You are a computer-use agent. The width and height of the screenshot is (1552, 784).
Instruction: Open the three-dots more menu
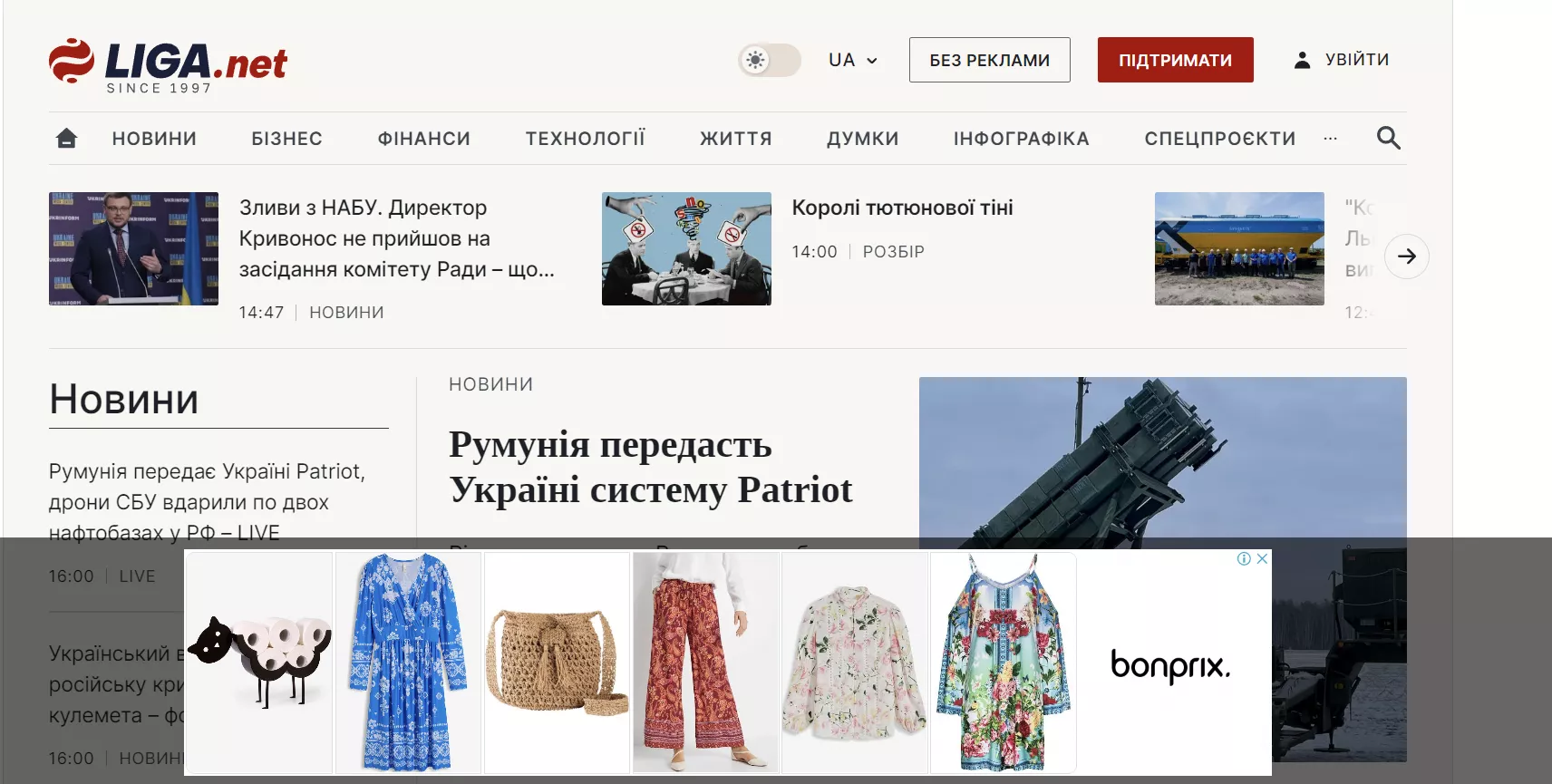[1330, 139]
